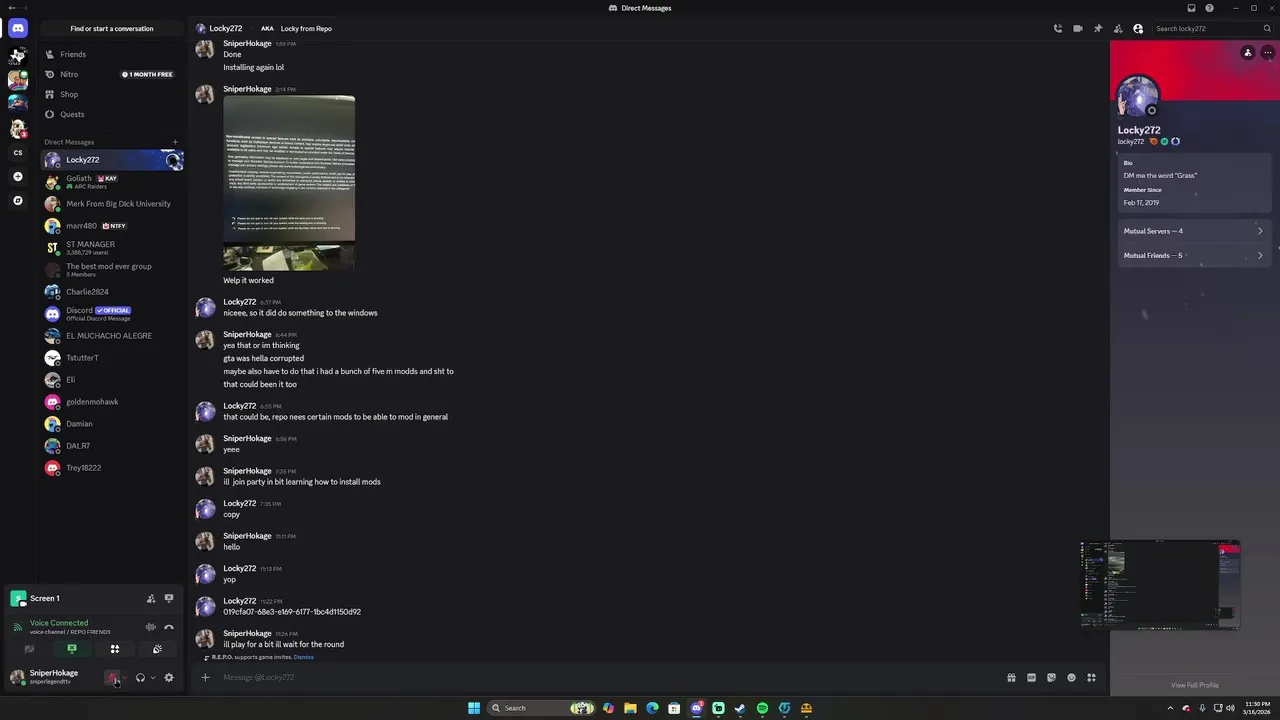The height and width of the screenshot is (720, 1280).
Task: Toggle camera in voice panel
Action: pos(29,649)
